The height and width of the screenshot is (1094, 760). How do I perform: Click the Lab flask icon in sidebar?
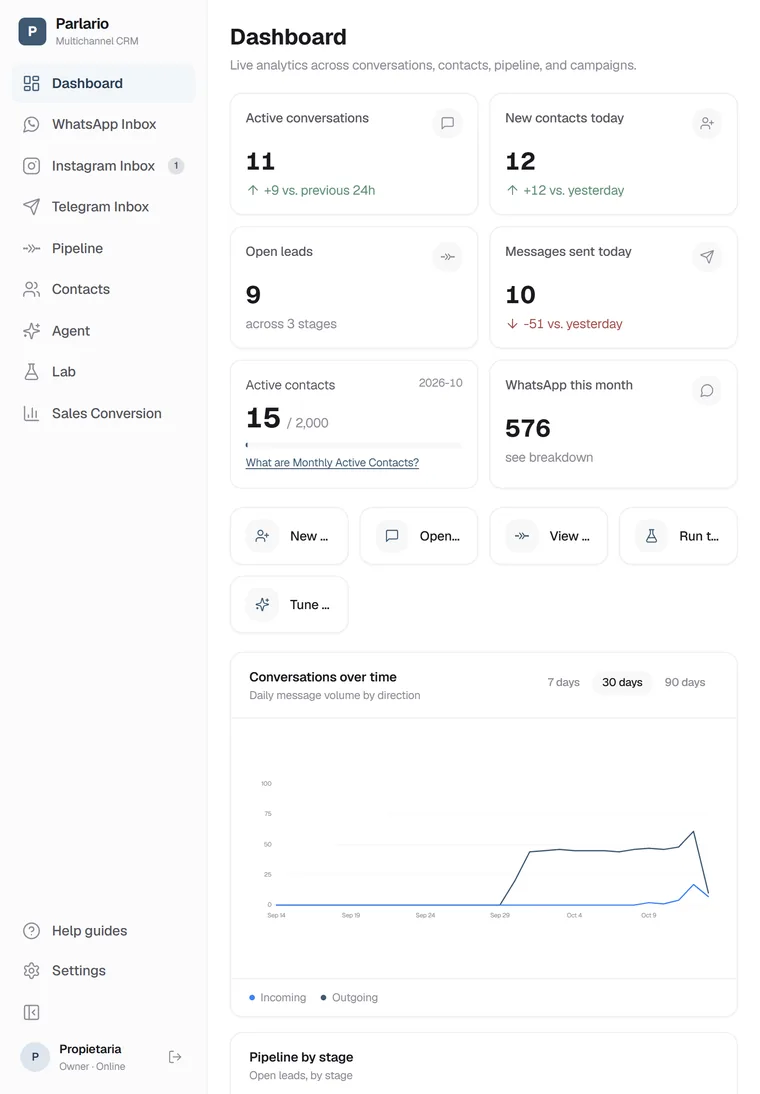tap(31, 372)
